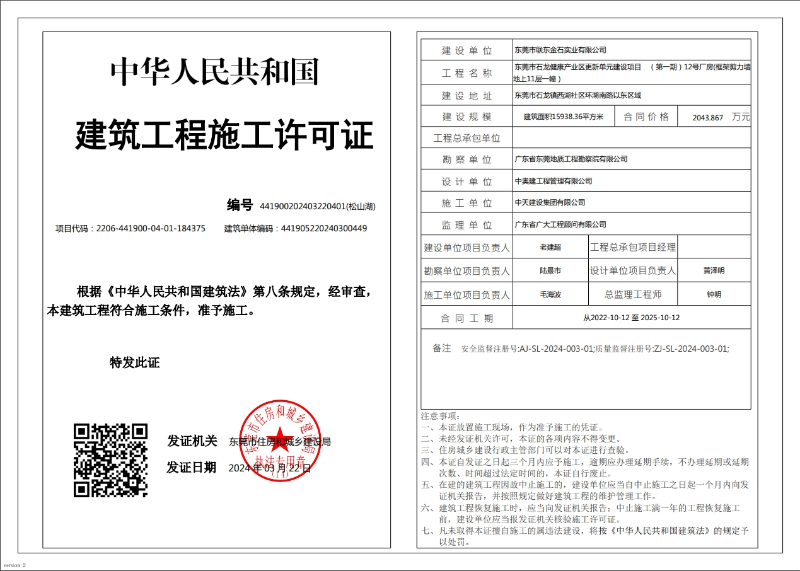
Task: Click note three: 住房城乡建设行政主管部门
Action: click(526, 450)
